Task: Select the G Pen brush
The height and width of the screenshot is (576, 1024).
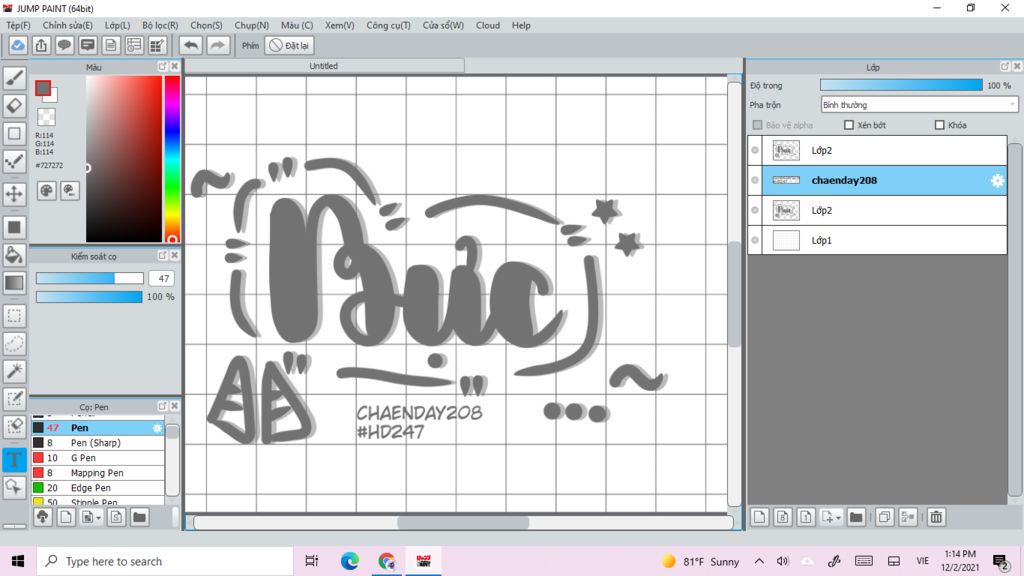Action: [x=98, y=458]
